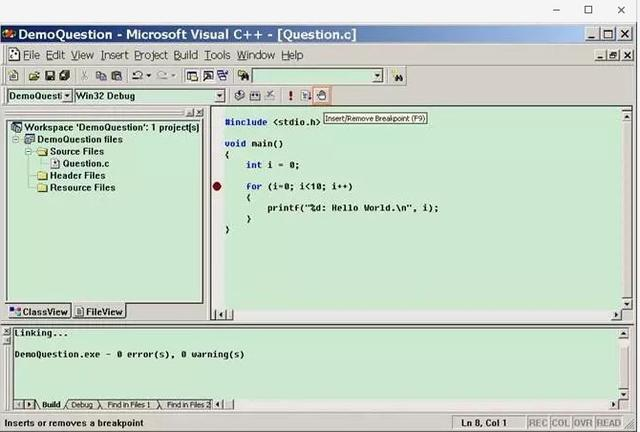Click the New Text File toolbar icon
Screen dimensions: 640x432
pyautogui.click(x=13, y=76)
